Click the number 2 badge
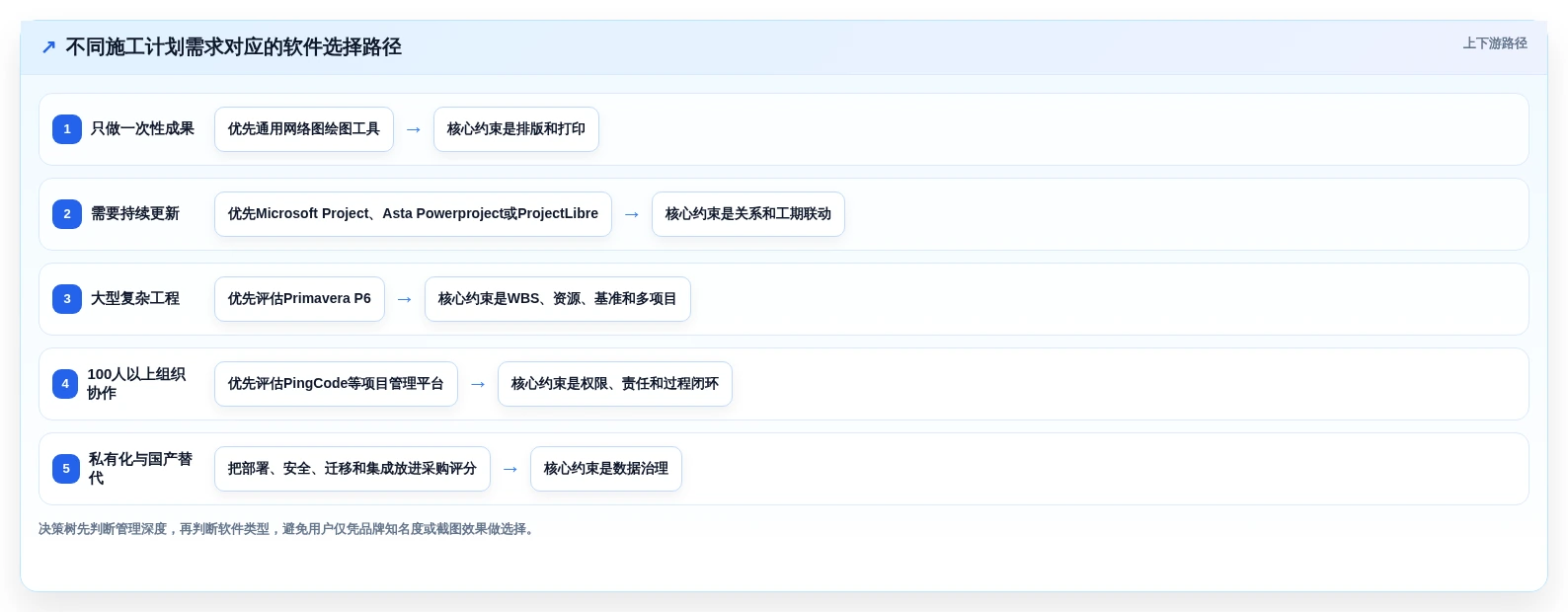 [67, 214]
